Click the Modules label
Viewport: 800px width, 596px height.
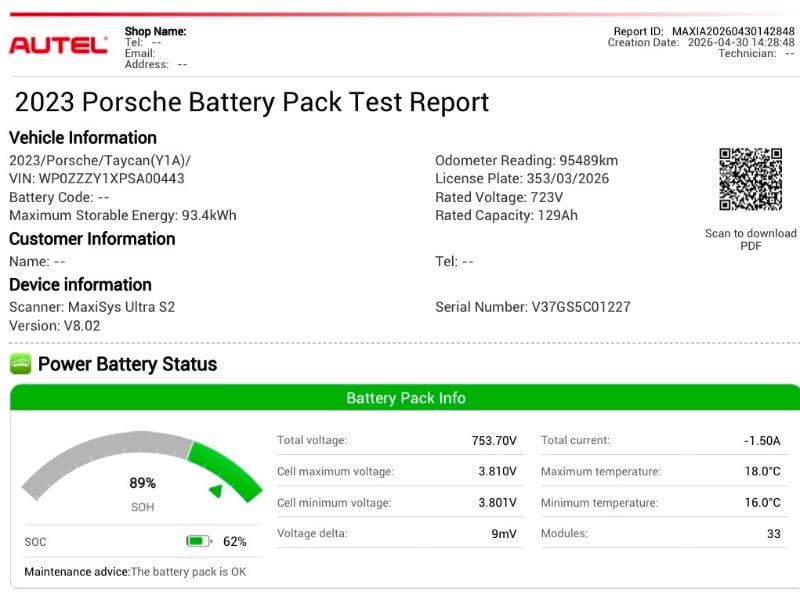click(564, 533)
